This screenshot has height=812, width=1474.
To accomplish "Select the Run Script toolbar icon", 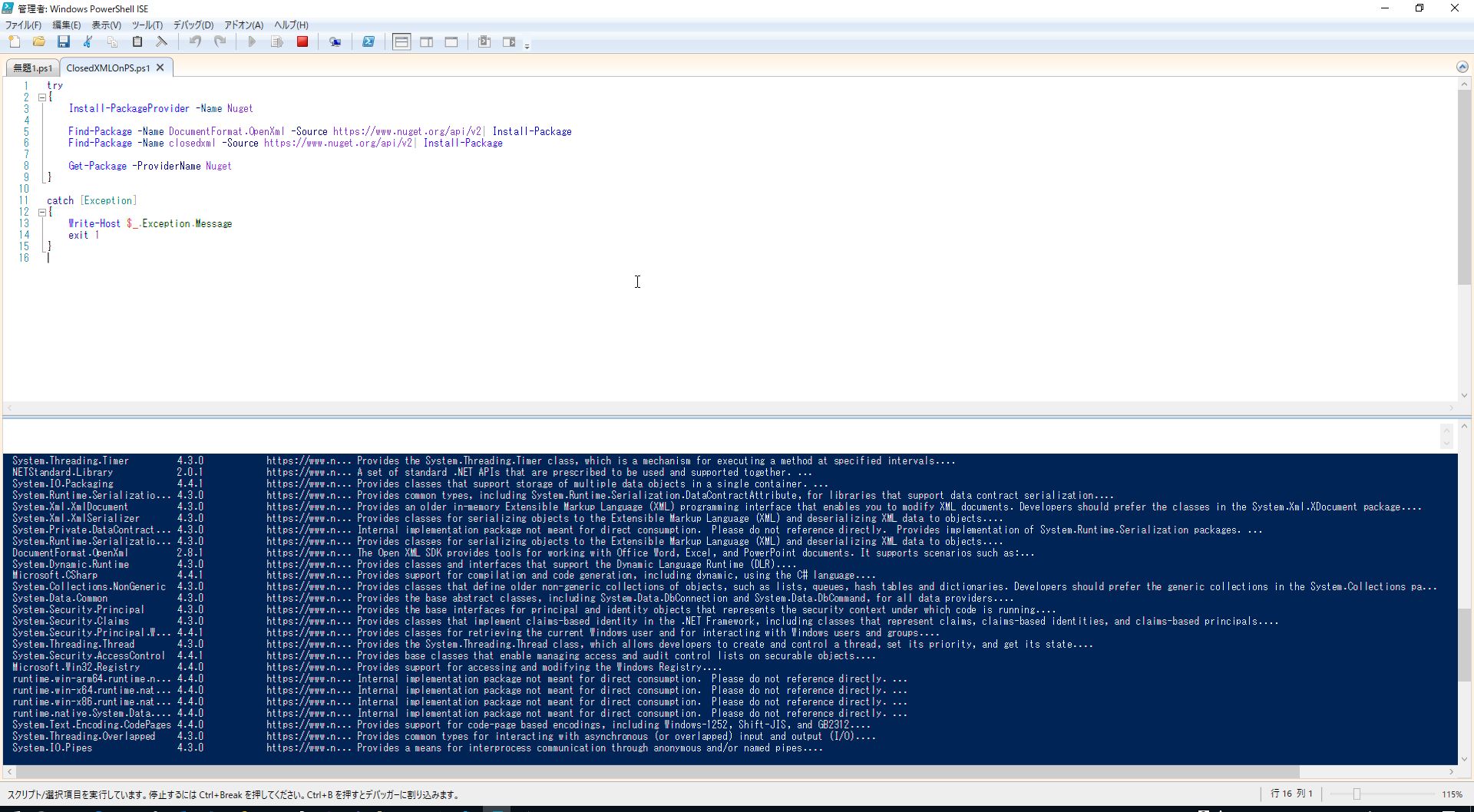I will pos(252,41).
